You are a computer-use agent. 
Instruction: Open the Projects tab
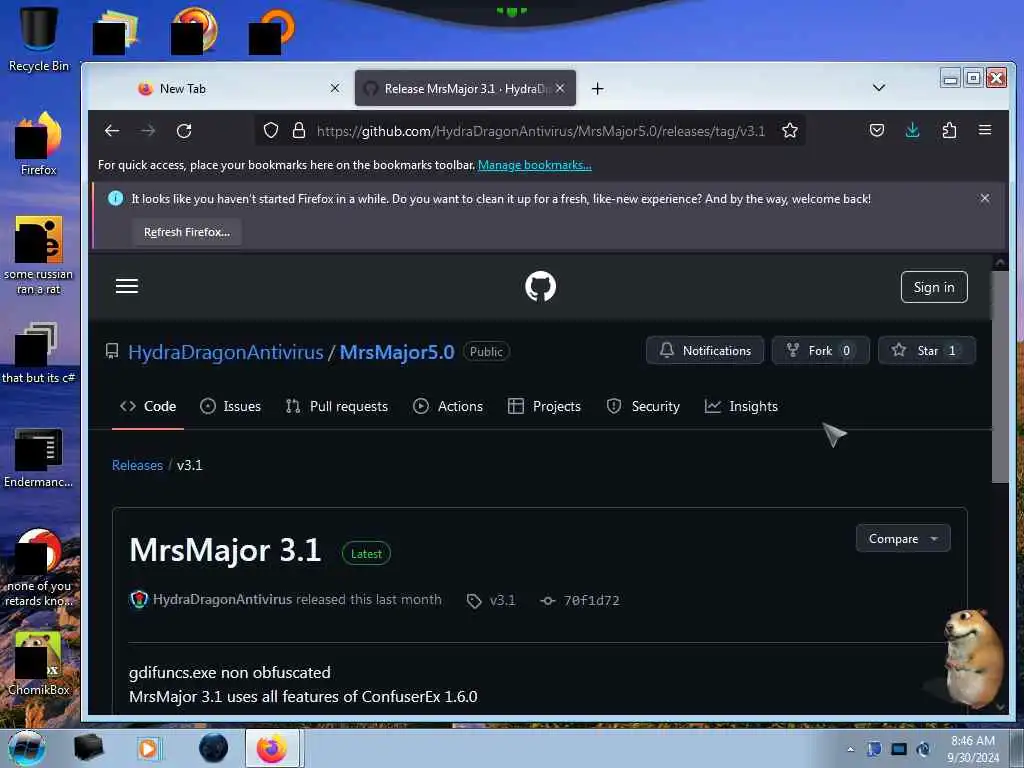(544, 406)
